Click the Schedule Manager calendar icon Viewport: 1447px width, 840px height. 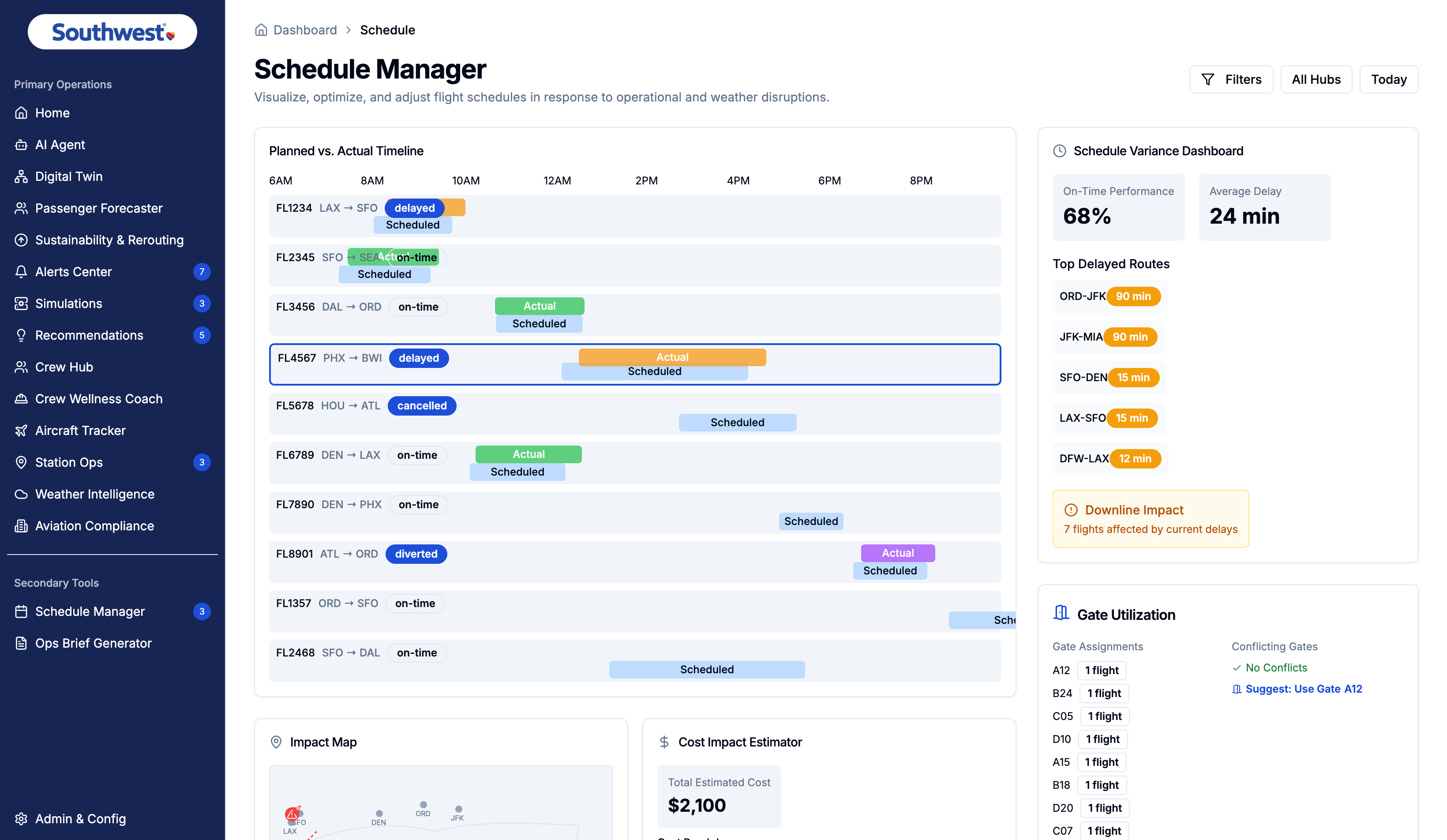coord(21,611)
